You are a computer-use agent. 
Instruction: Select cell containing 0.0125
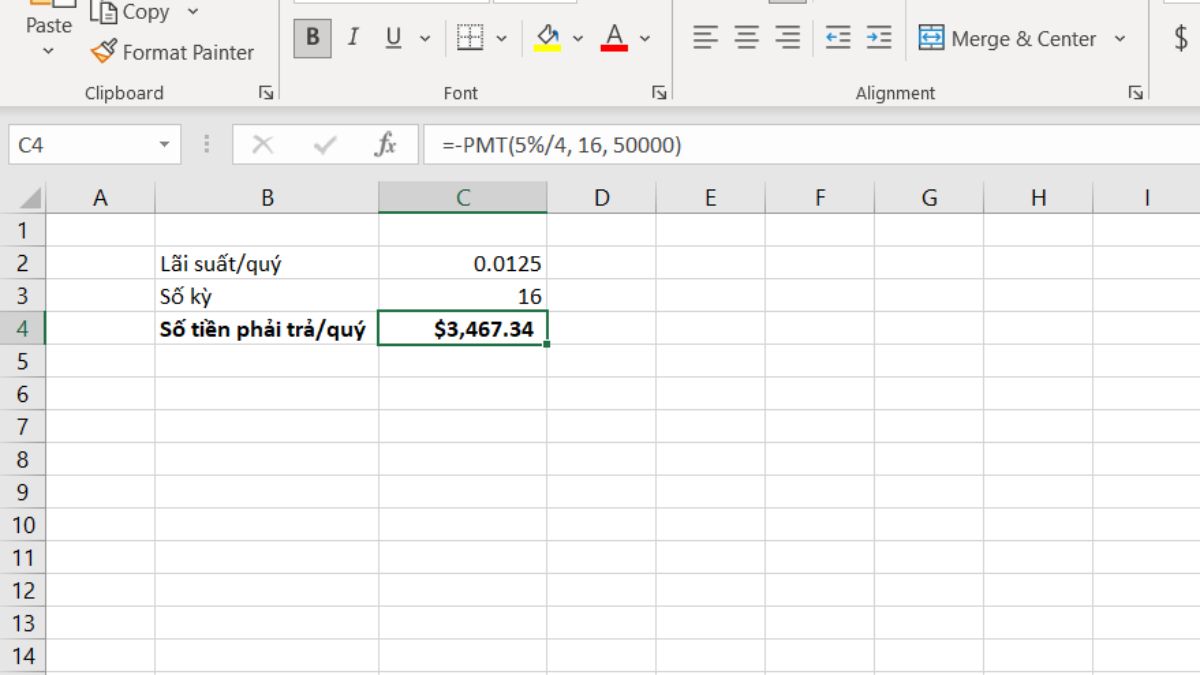[463, 264]
